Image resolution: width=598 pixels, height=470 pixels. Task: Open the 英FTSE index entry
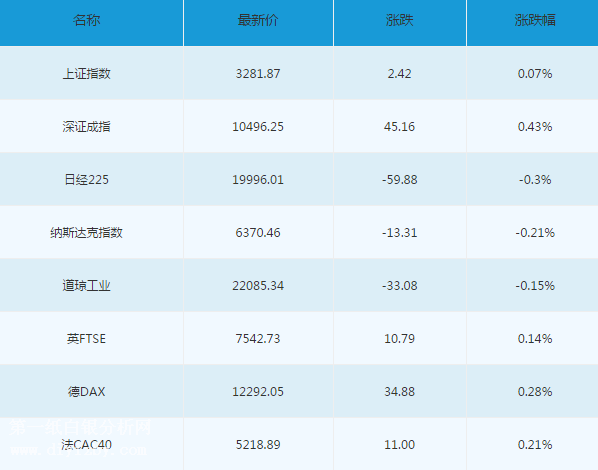click(87, 338)
